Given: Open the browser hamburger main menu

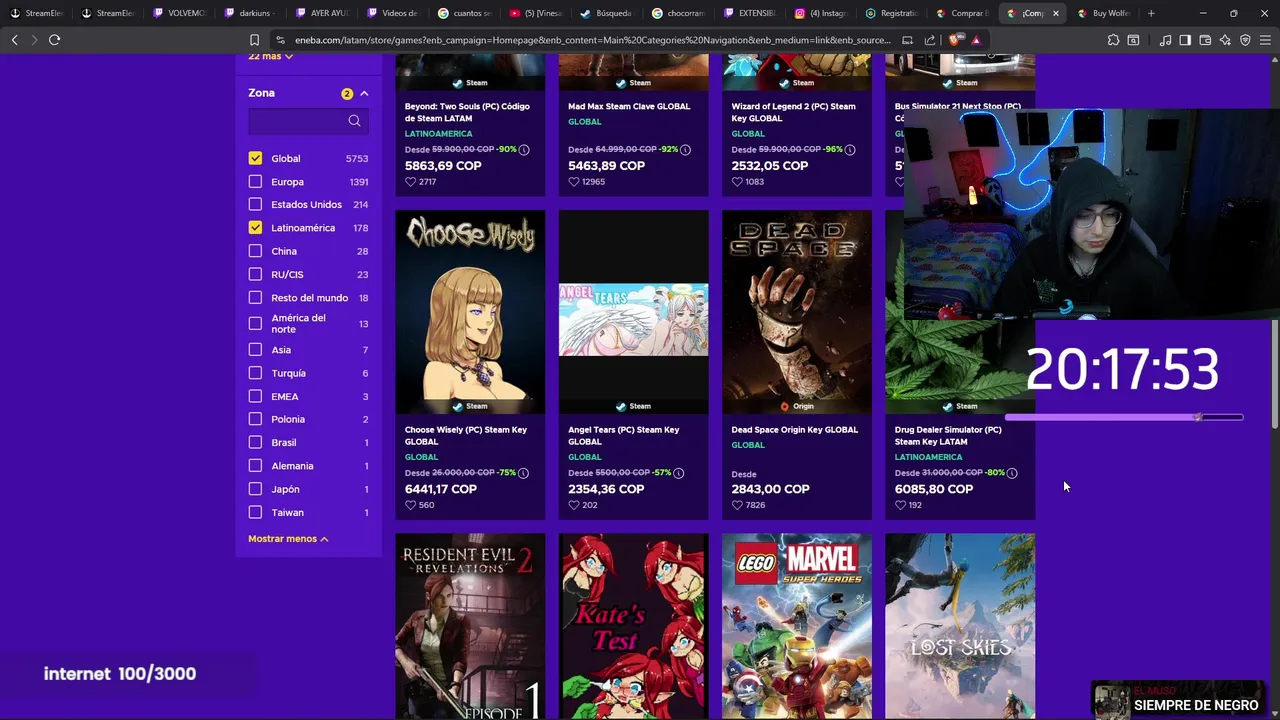Looking at the screenshot, I should point(1265,40).
